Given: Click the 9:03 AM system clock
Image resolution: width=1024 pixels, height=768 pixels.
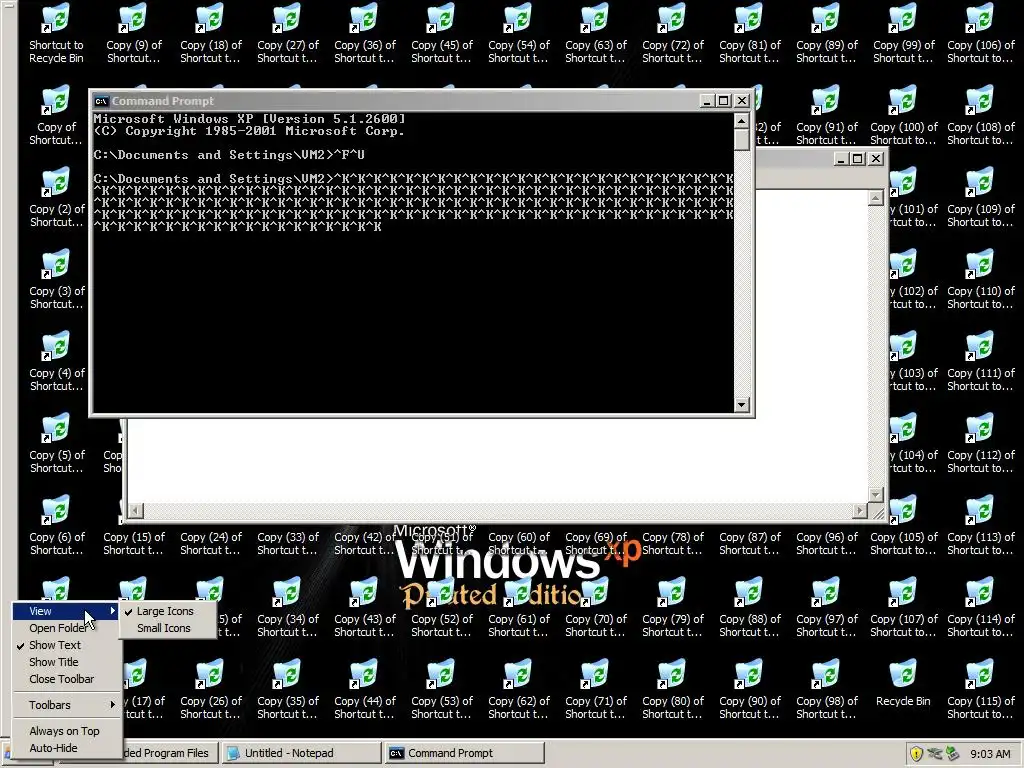Looking at the screenshot, I should pyautogui.click(x=990, y=754).
